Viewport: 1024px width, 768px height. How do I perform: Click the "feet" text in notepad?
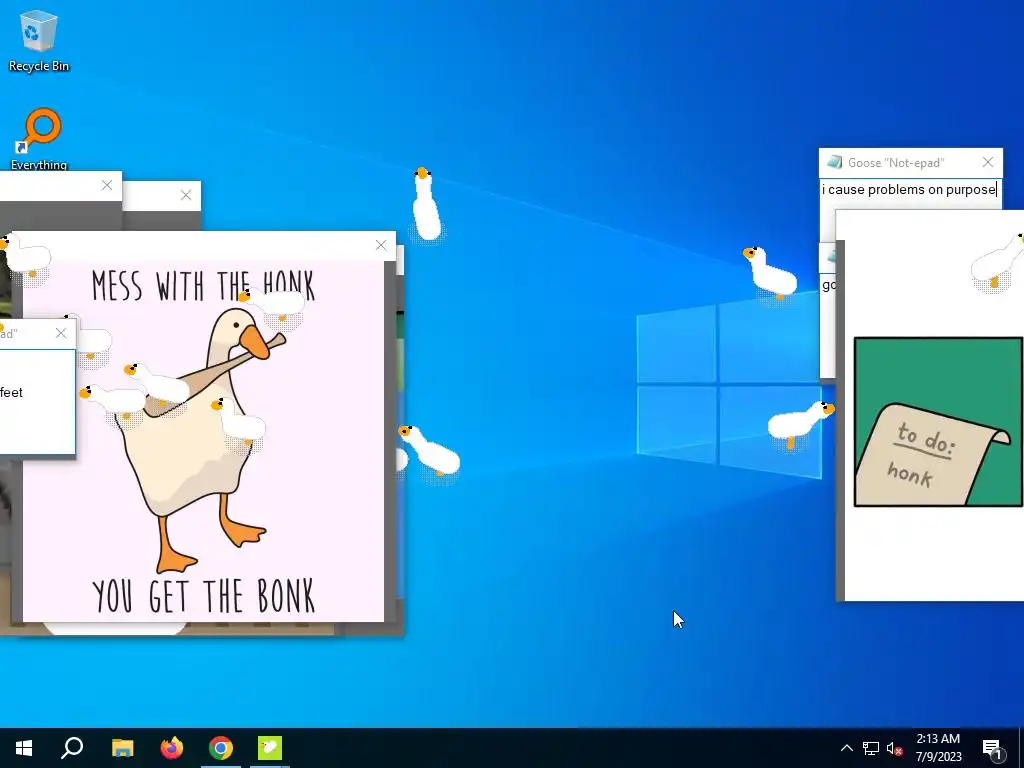[x=11, y=392]
